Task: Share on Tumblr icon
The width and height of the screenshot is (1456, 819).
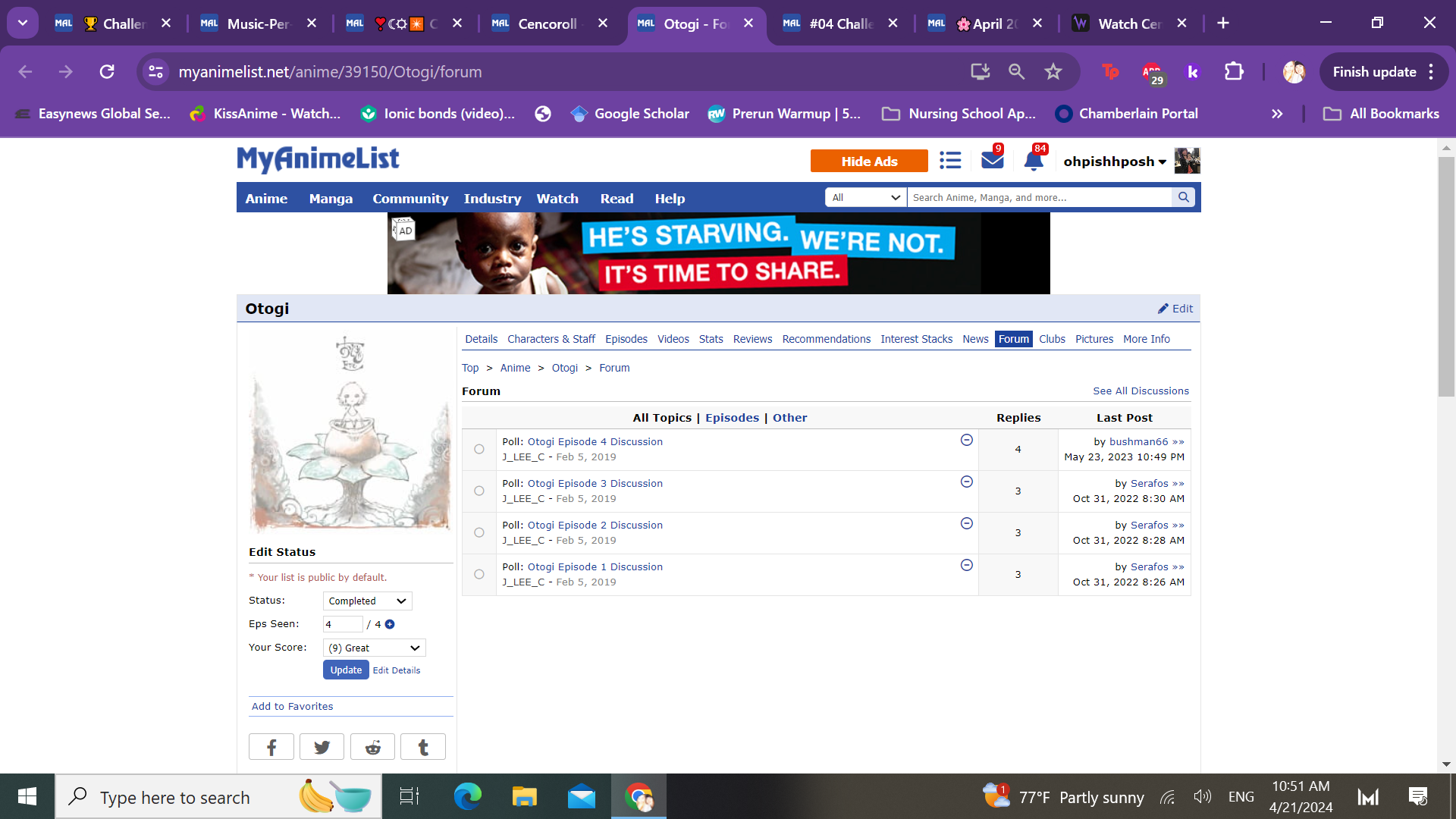Action: pyautogui.click(x=423, y=747)
